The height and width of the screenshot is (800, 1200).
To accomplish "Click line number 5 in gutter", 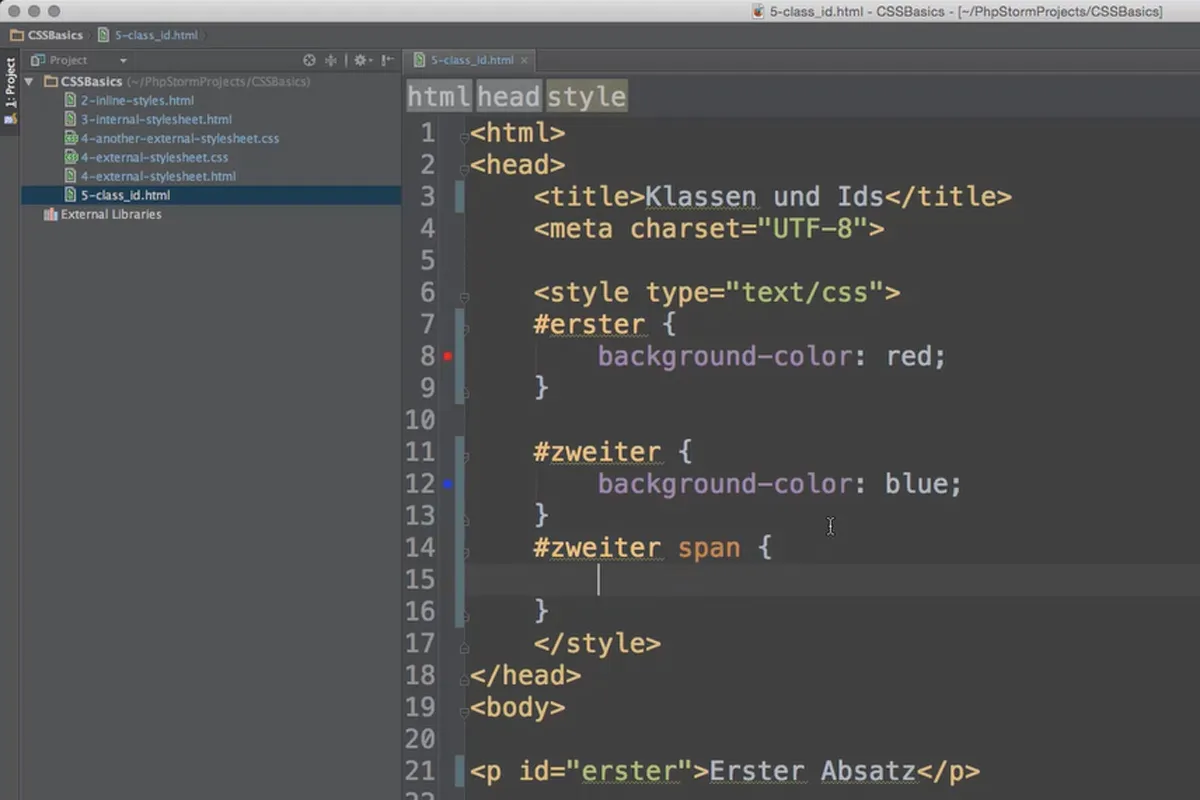I will coord(428,260).
